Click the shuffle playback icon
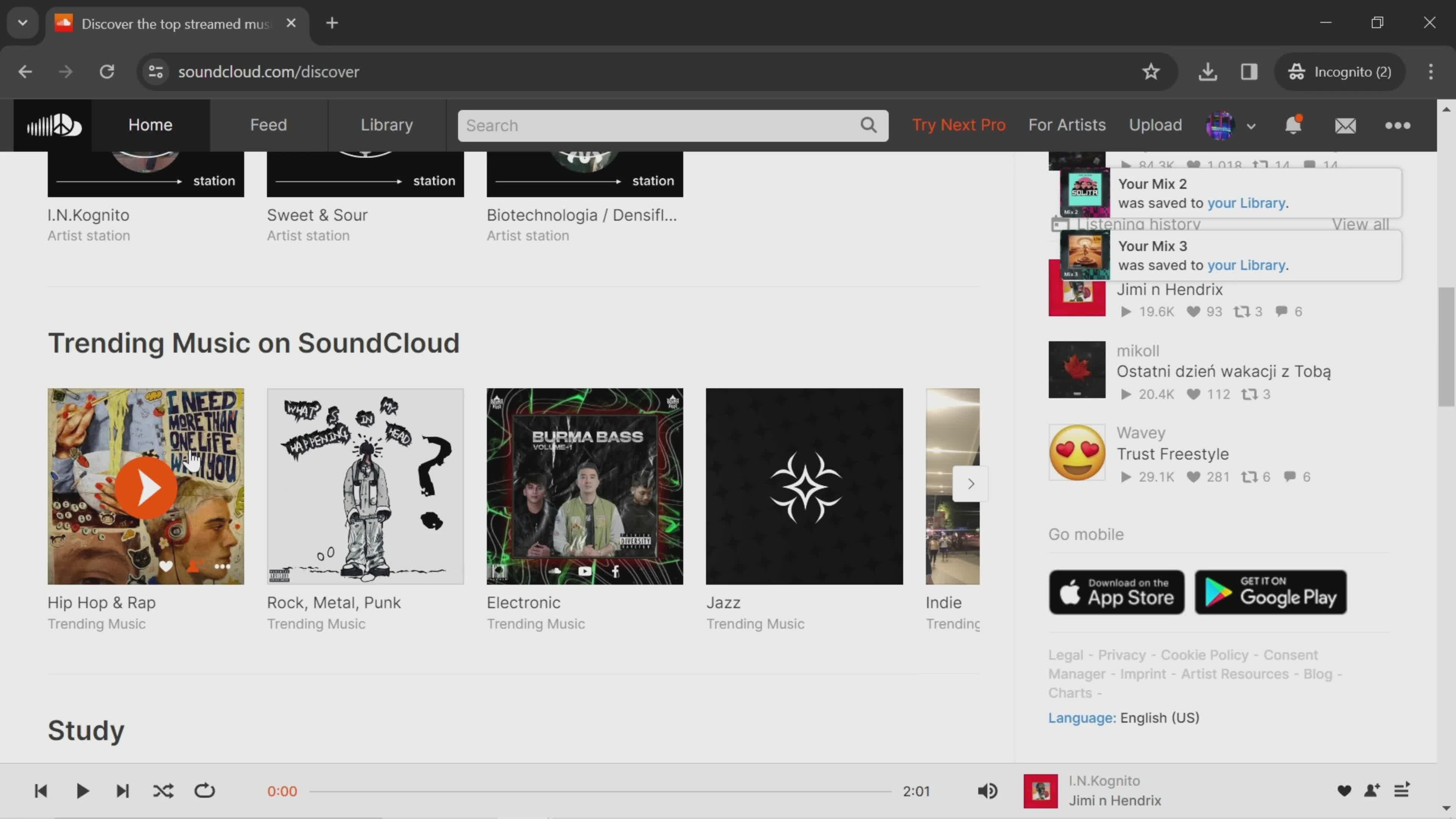This screenshot has width=1456, height=819. pos(163,791)
